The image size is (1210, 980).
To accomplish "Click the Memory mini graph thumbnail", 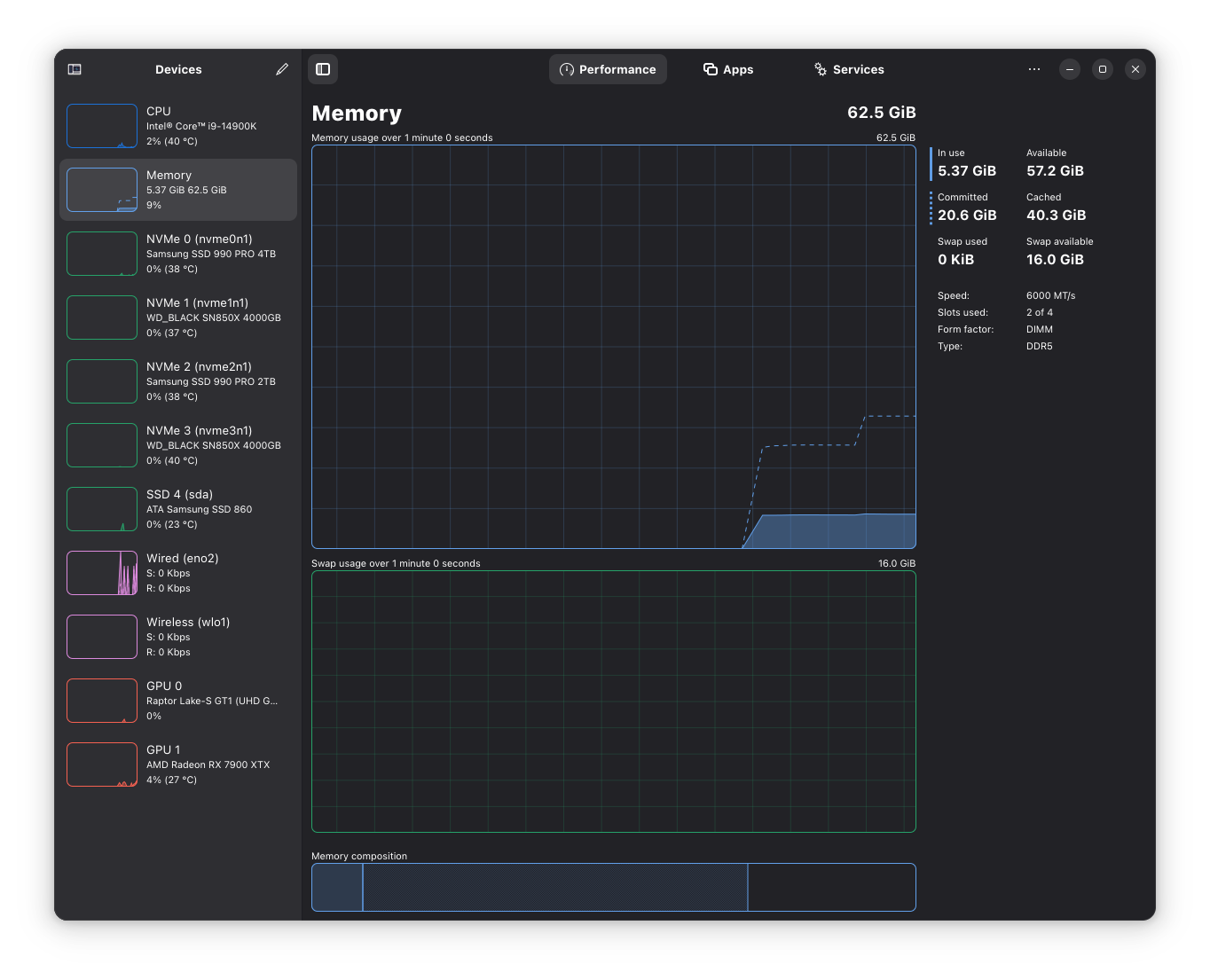I will [x=102, y=190].
